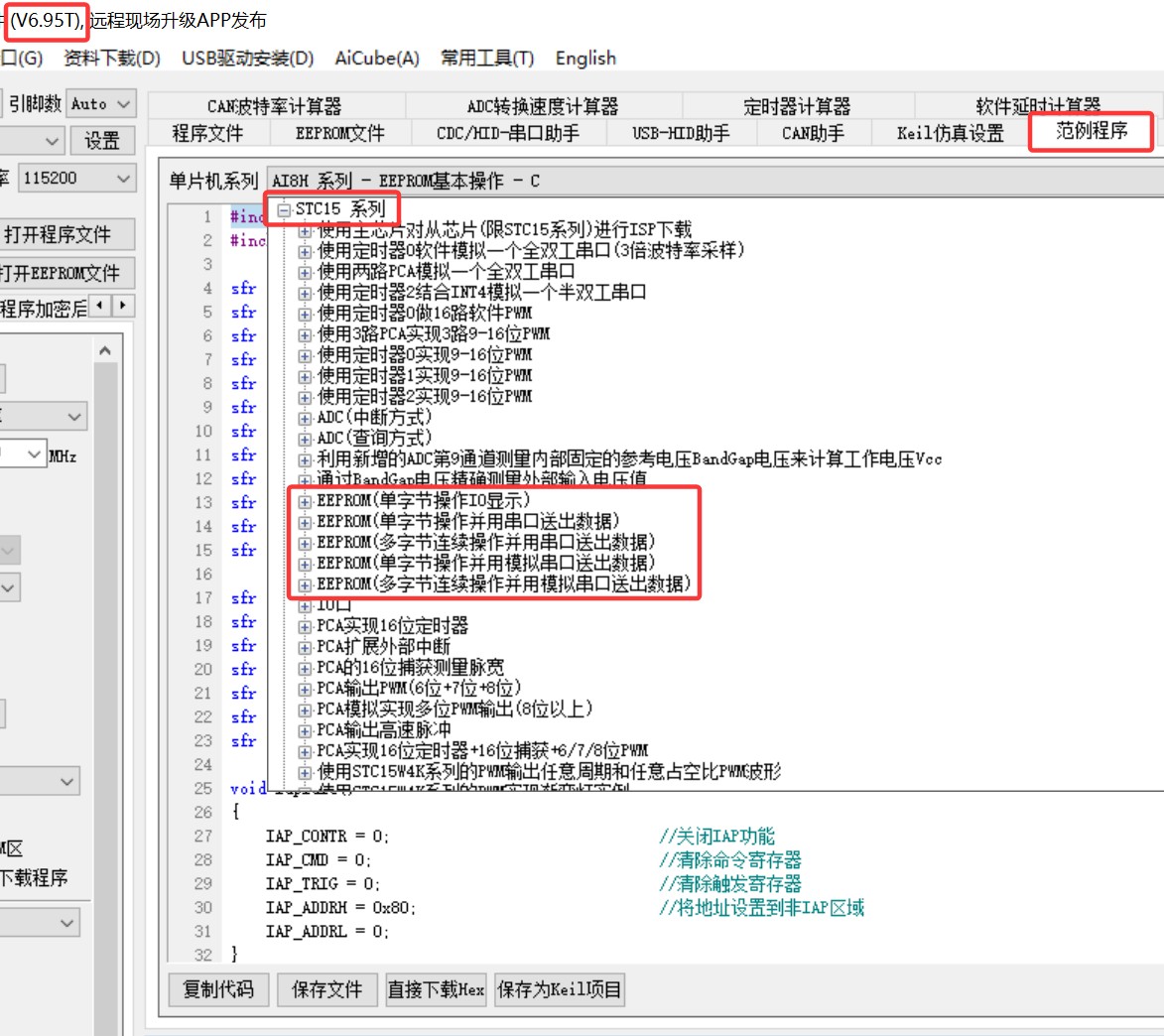Open the AiCube(A) menu
Viewport: 1164px width, 1036px height.
[x=377, y=58]
